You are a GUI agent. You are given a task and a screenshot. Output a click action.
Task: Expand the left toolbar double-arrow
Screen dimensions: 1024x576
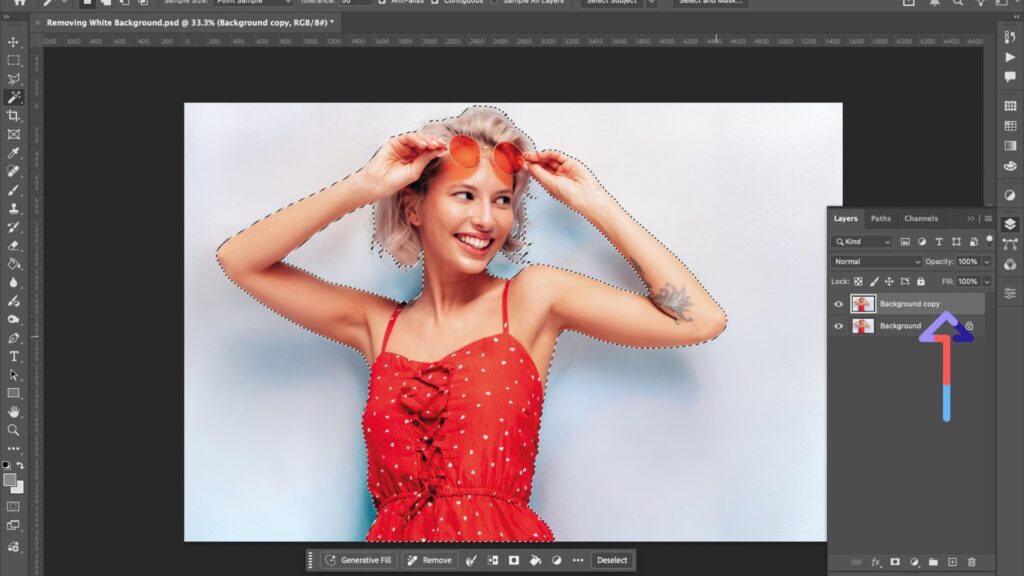pyautogui.click(x=6, y=16)
